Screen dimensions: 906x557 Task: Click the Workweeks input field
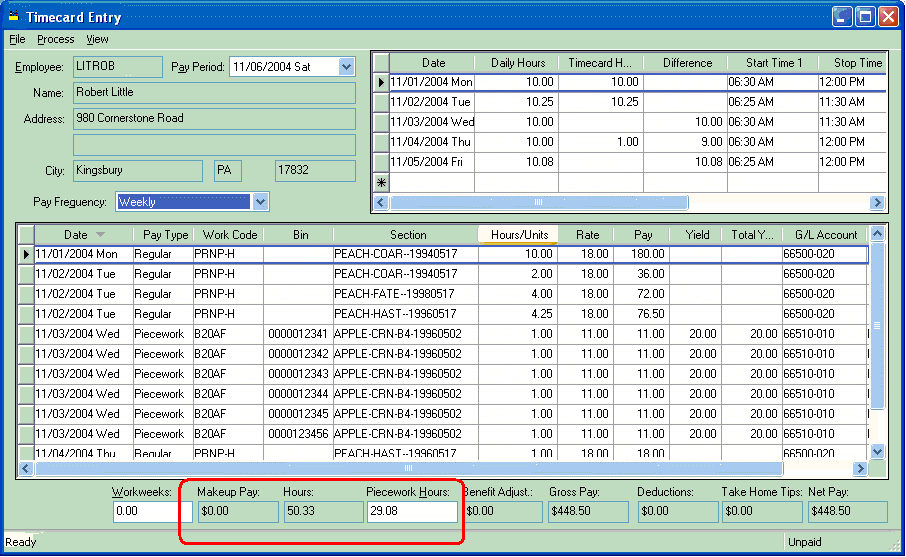151,511
